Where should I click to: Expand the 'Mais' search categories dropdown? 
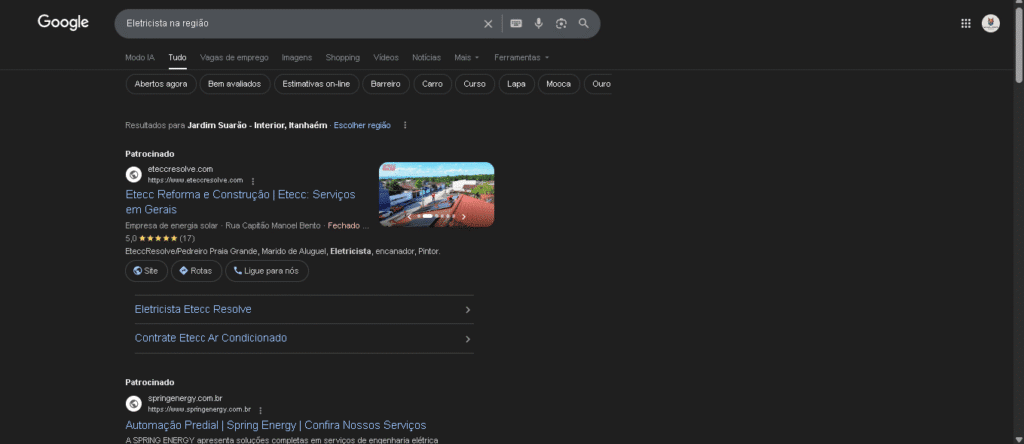coord(466,57)
